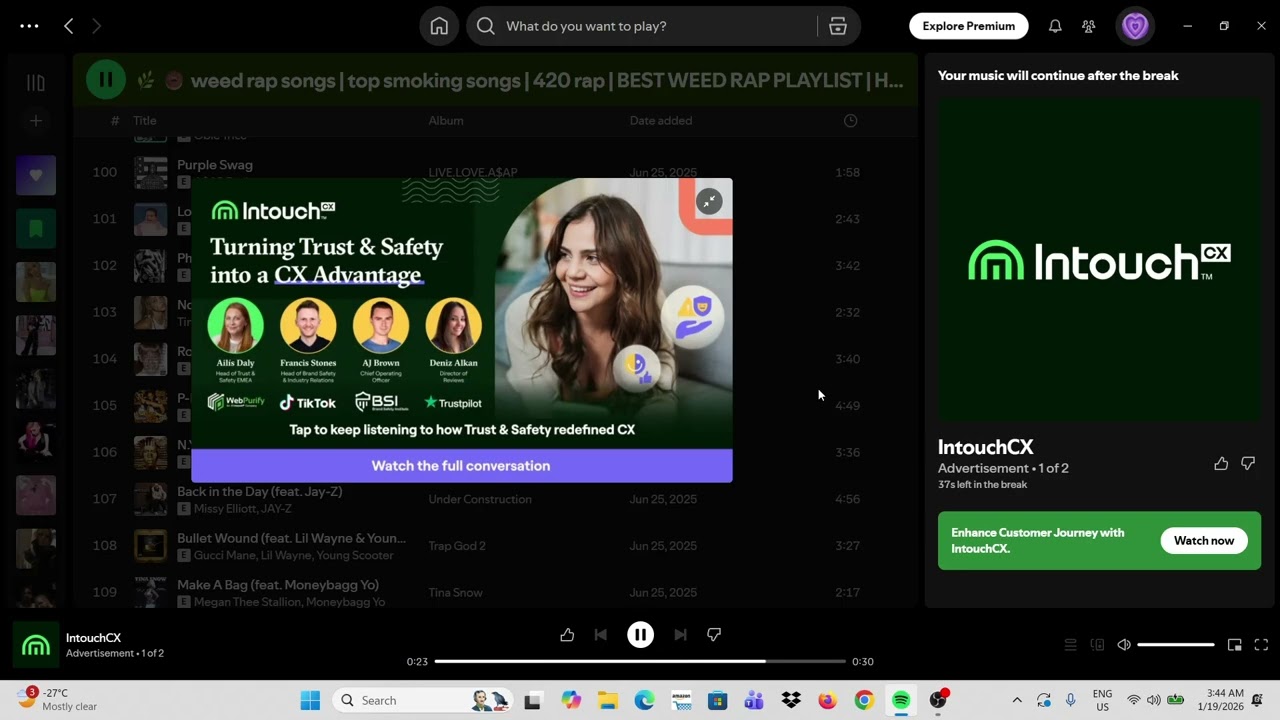The height and width of the screenshot is (720, 1280).
Task: Click the IntouchCX thumbnail in the player bar
Action: click(x=36, y=645)
